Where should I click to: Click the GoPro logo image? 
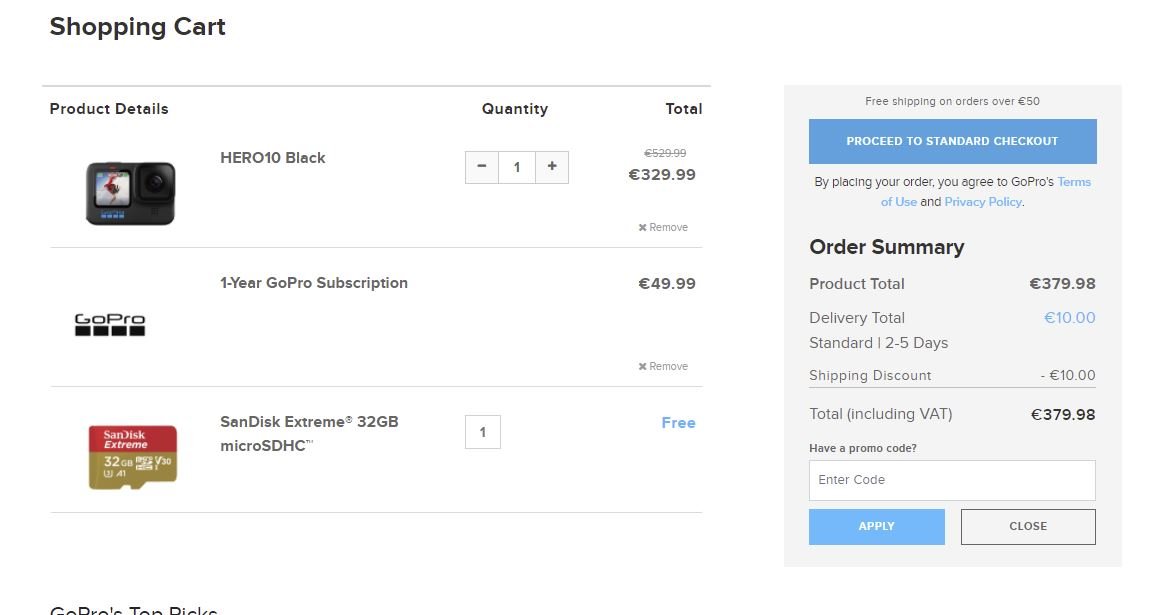(x=110, y=325)
